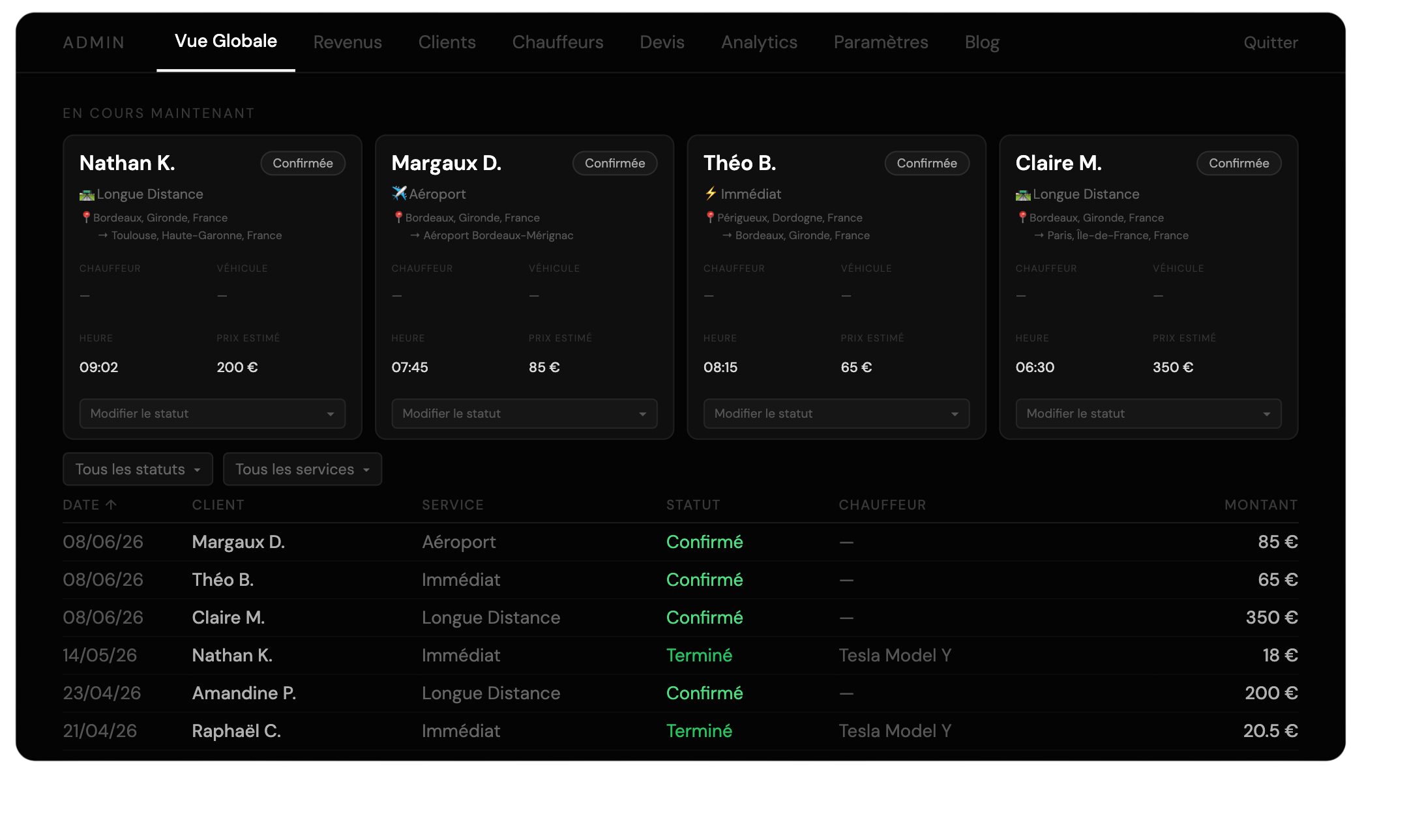Viewport: 1422px width, 840px height.
Task: Expand the Tous les services filter
Action: pyautogui.click(x=303, y=469)
